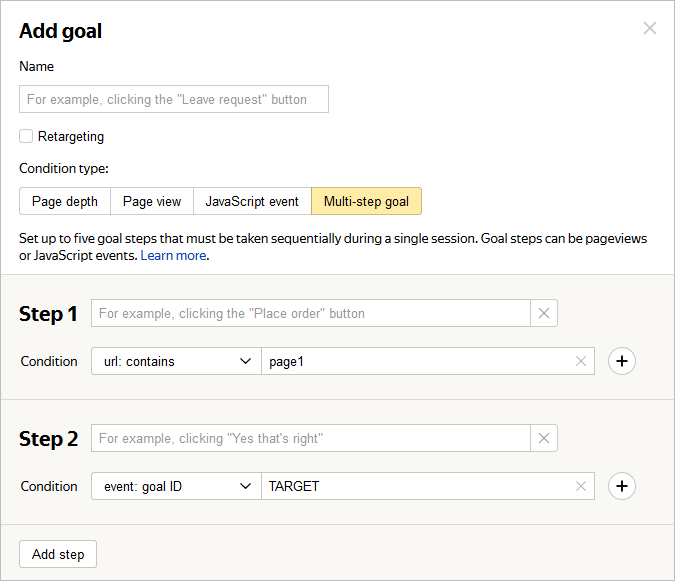
Task: Open the 'url: contains' condition dropdown
Action: 176,361
